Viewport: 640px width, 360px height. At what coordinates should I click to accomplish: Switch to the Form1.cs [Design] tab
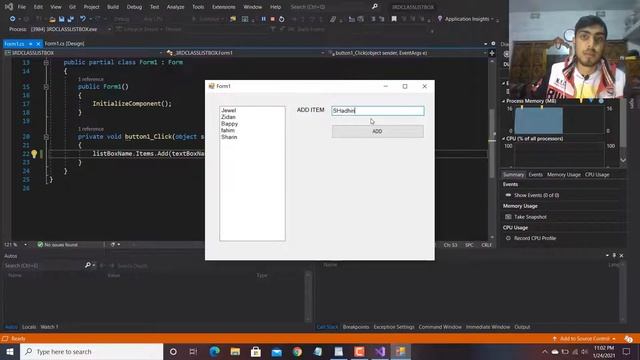point(64,43)
